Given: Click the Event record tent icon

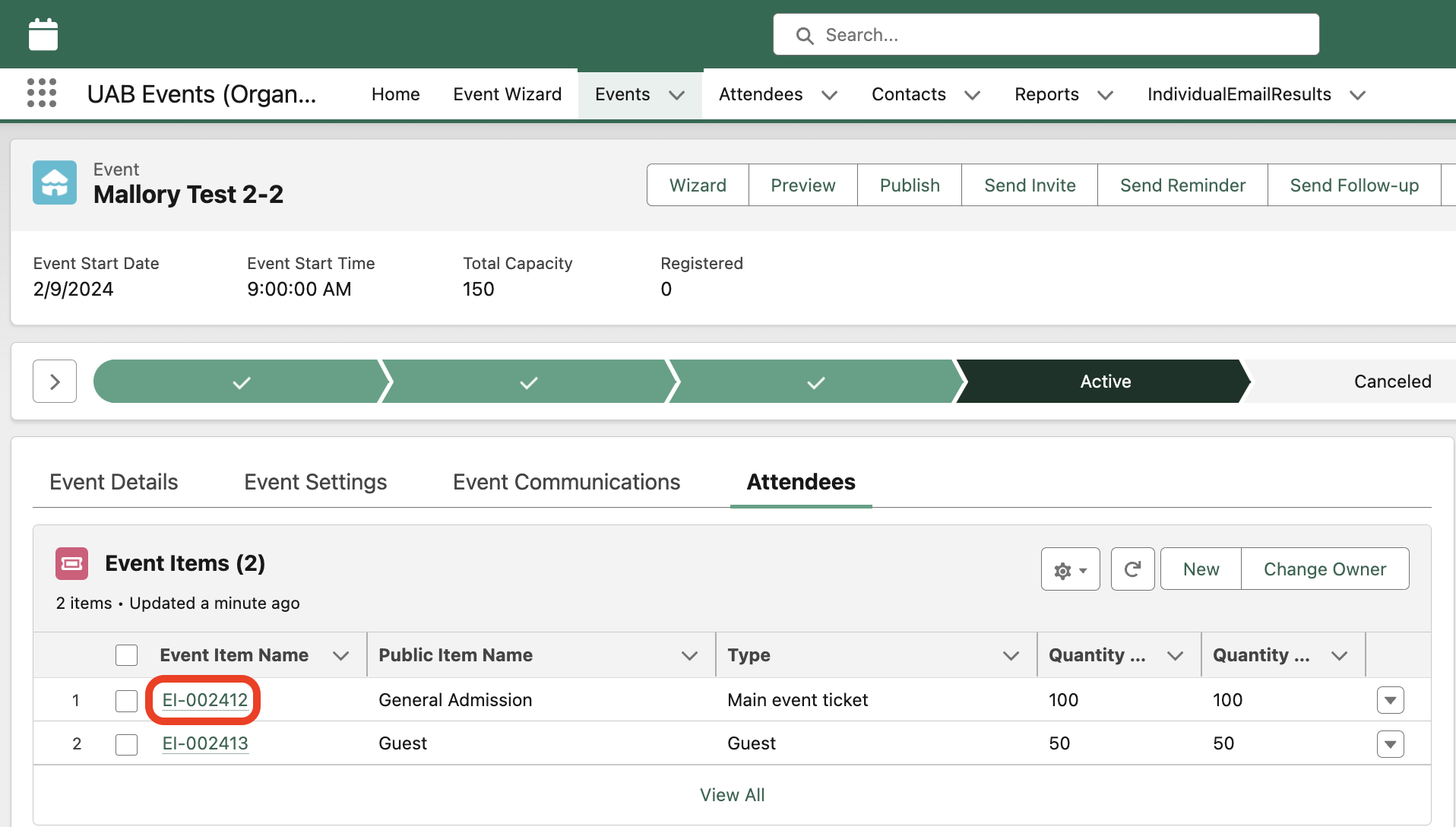Looking at the screenshot, I should tap(55, 182).
